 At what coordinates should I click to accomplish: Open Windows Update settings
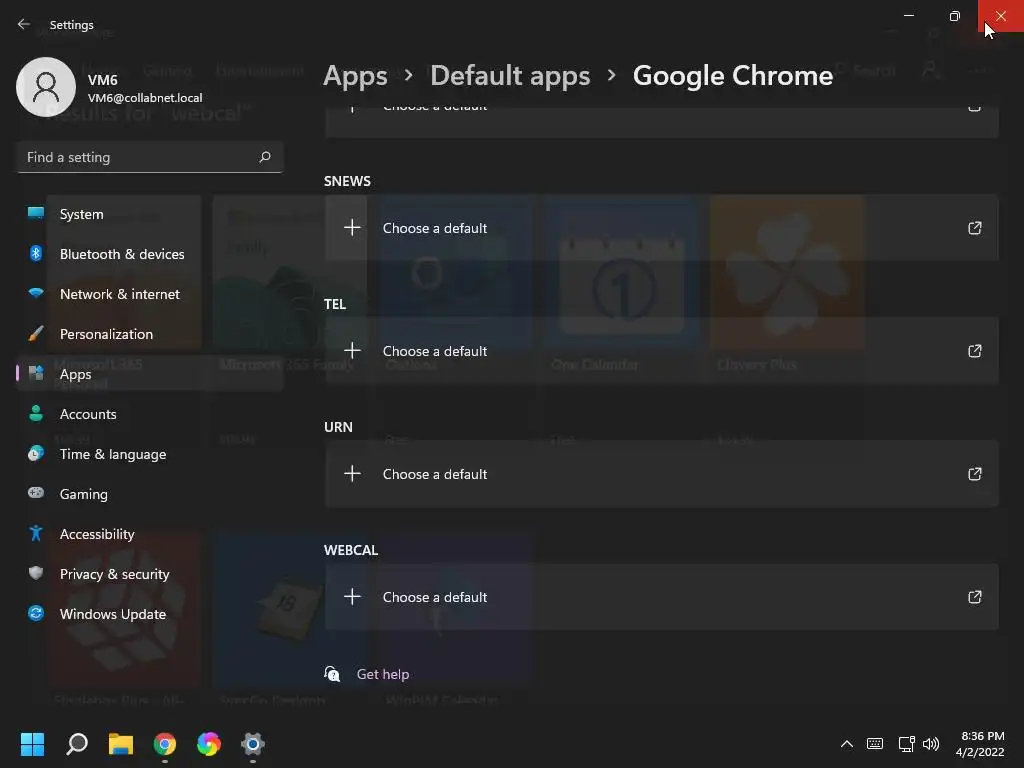point(150,614)
